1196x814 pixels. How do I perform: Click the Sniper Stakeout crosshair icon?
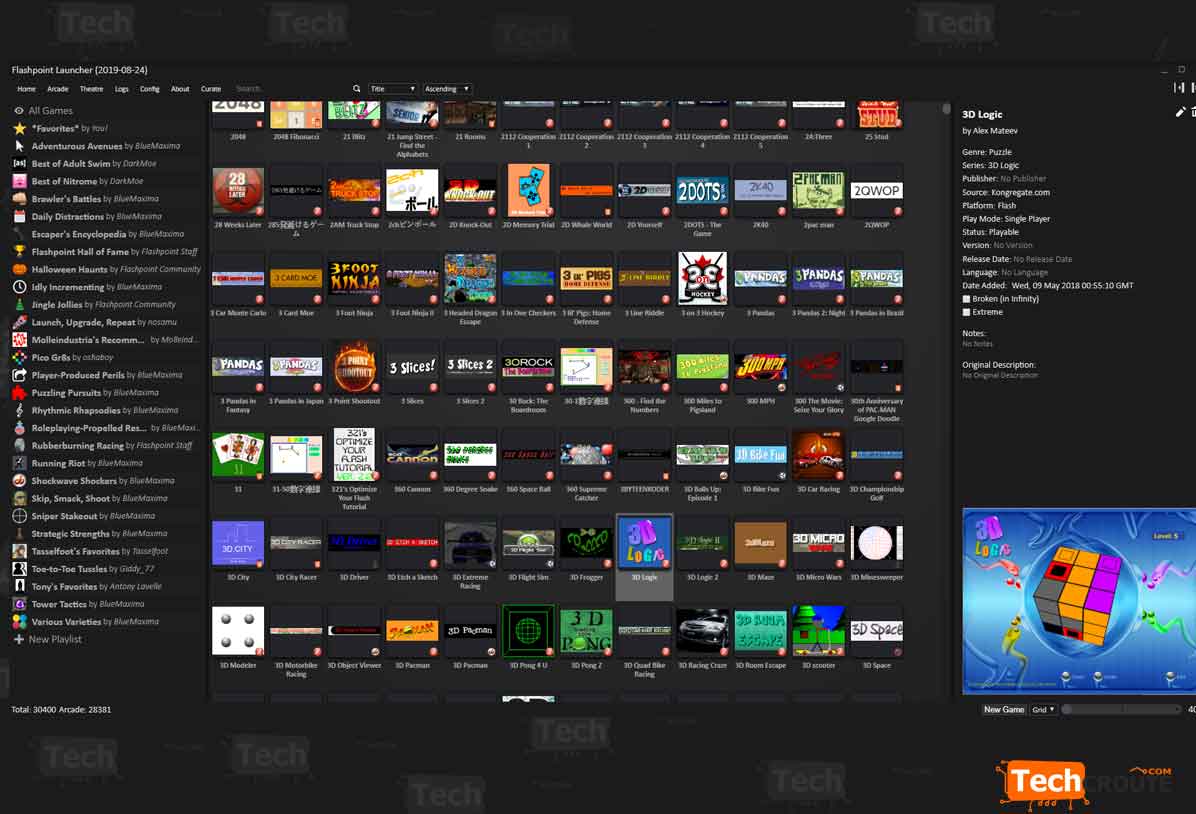[19, 516]
